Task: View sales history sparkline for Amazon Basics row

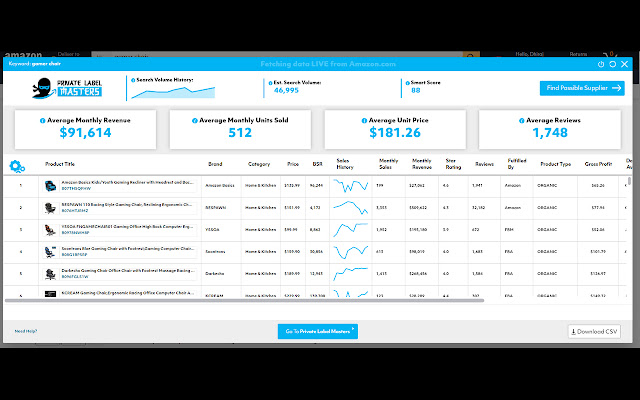Action: click(351, 185)
